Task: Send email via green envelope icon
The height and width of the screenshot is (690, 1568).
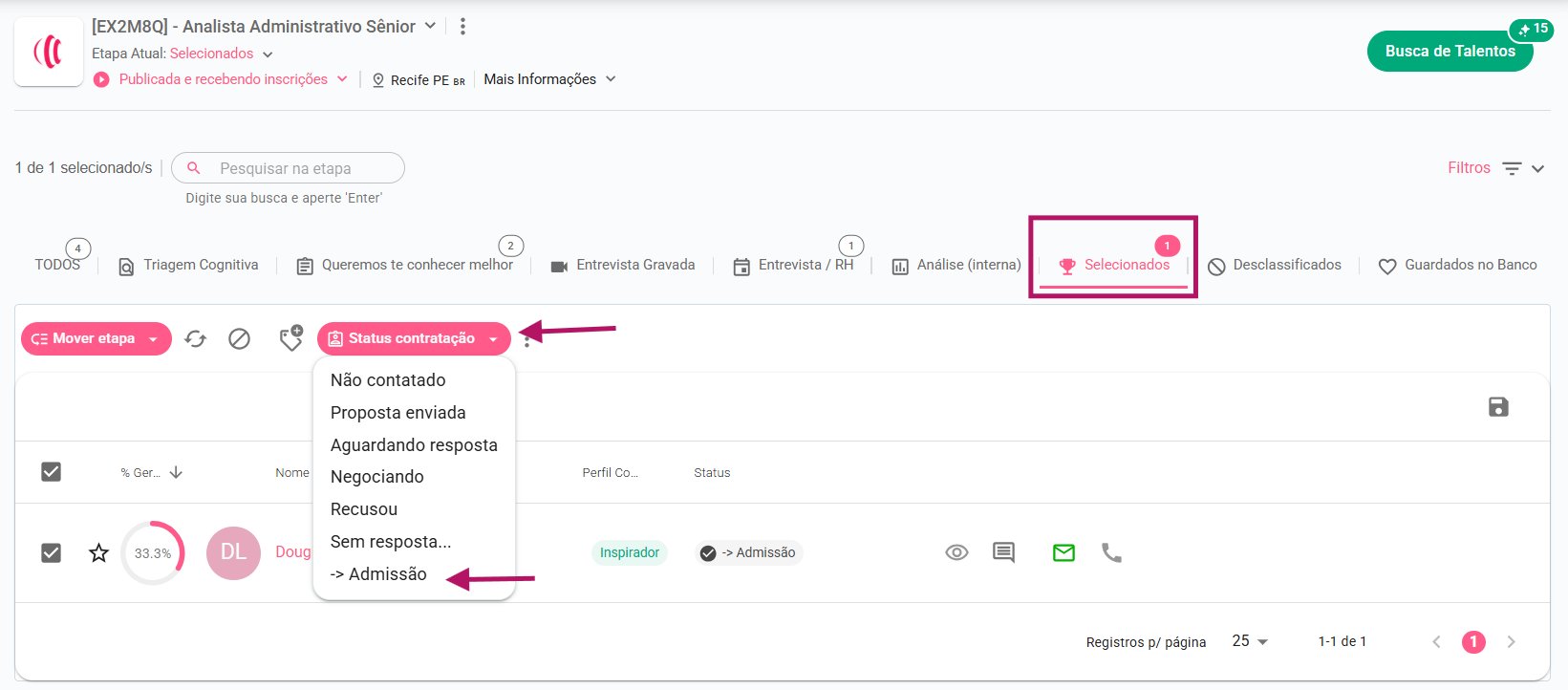Action: (x=1063, y=552)
